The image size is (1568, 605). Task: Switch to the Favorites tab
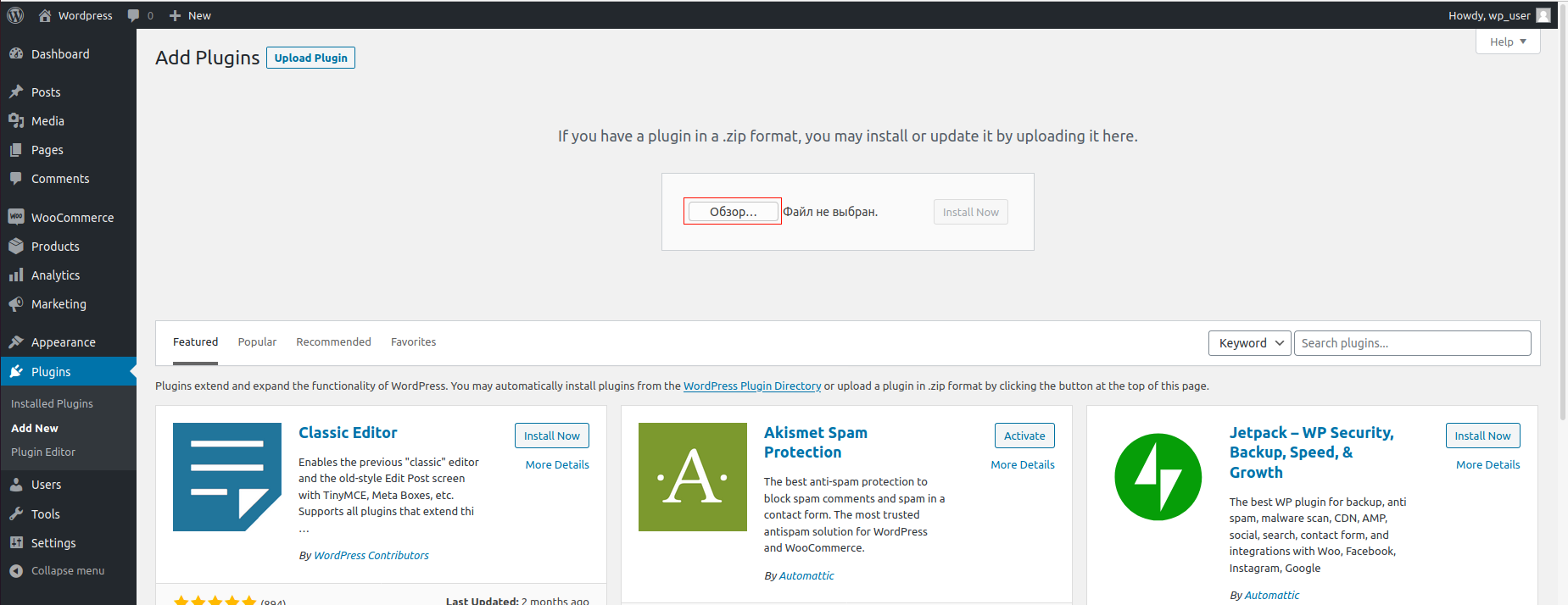(x=413, y=342)
